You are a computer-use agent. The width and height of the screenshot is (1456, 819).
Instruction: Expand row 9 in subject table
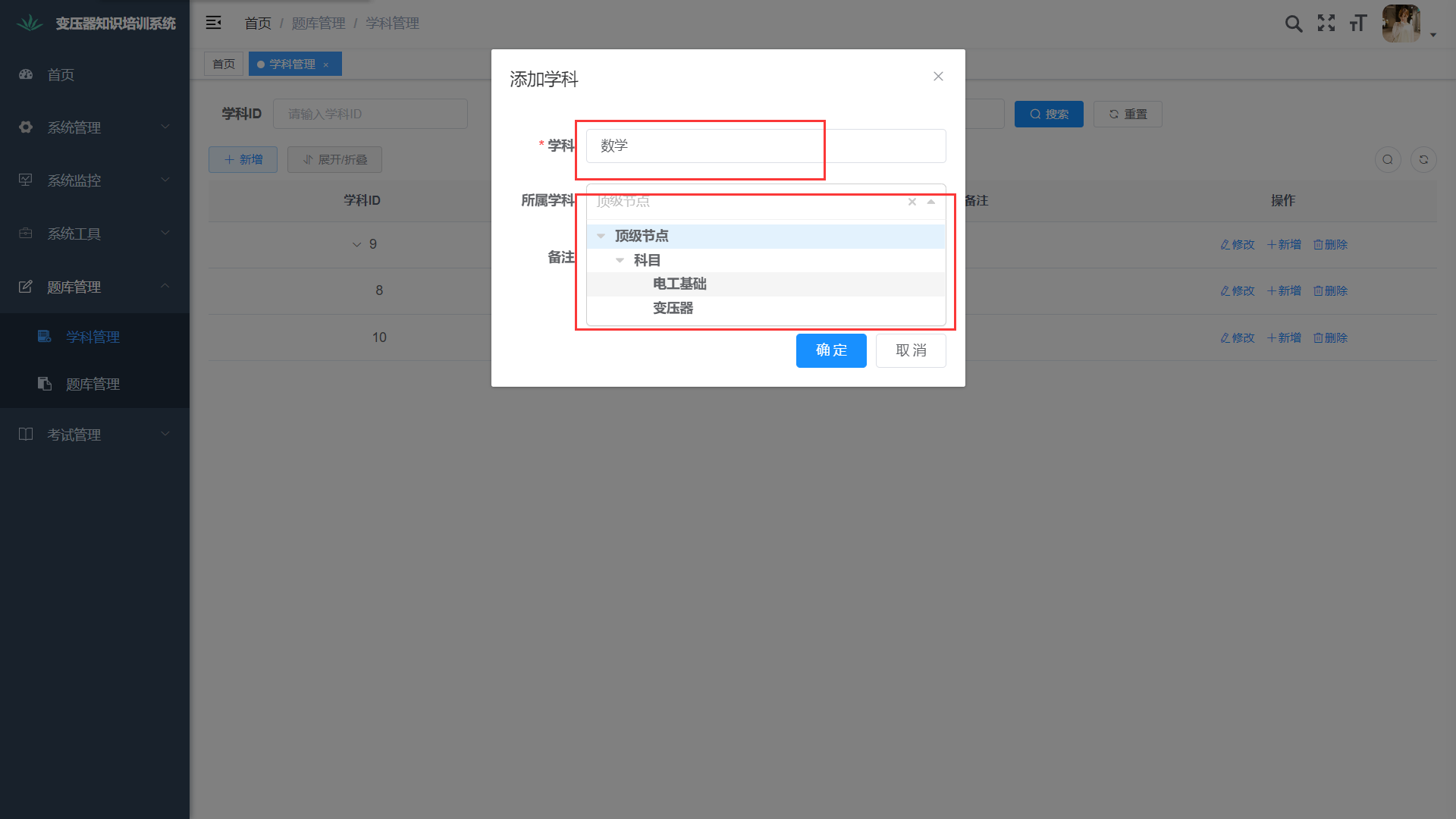[x=357, y=245]
